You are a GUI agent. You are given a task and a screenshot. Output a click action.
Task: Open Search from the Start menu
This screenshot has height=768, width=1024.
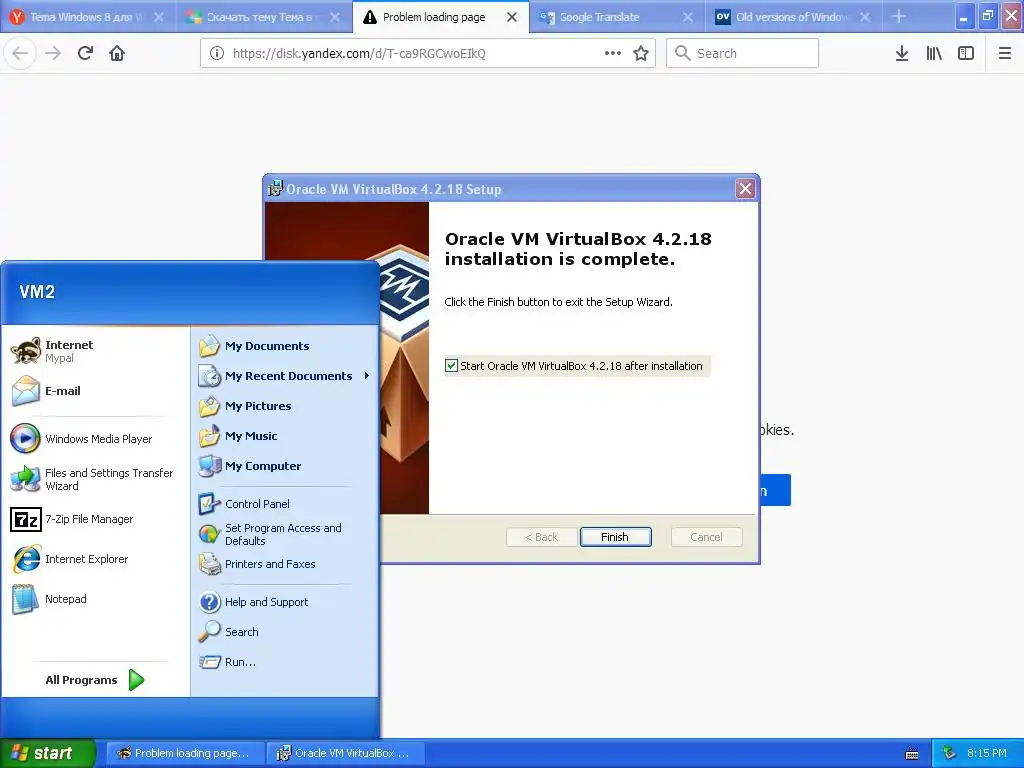click(x=284, y=632)
